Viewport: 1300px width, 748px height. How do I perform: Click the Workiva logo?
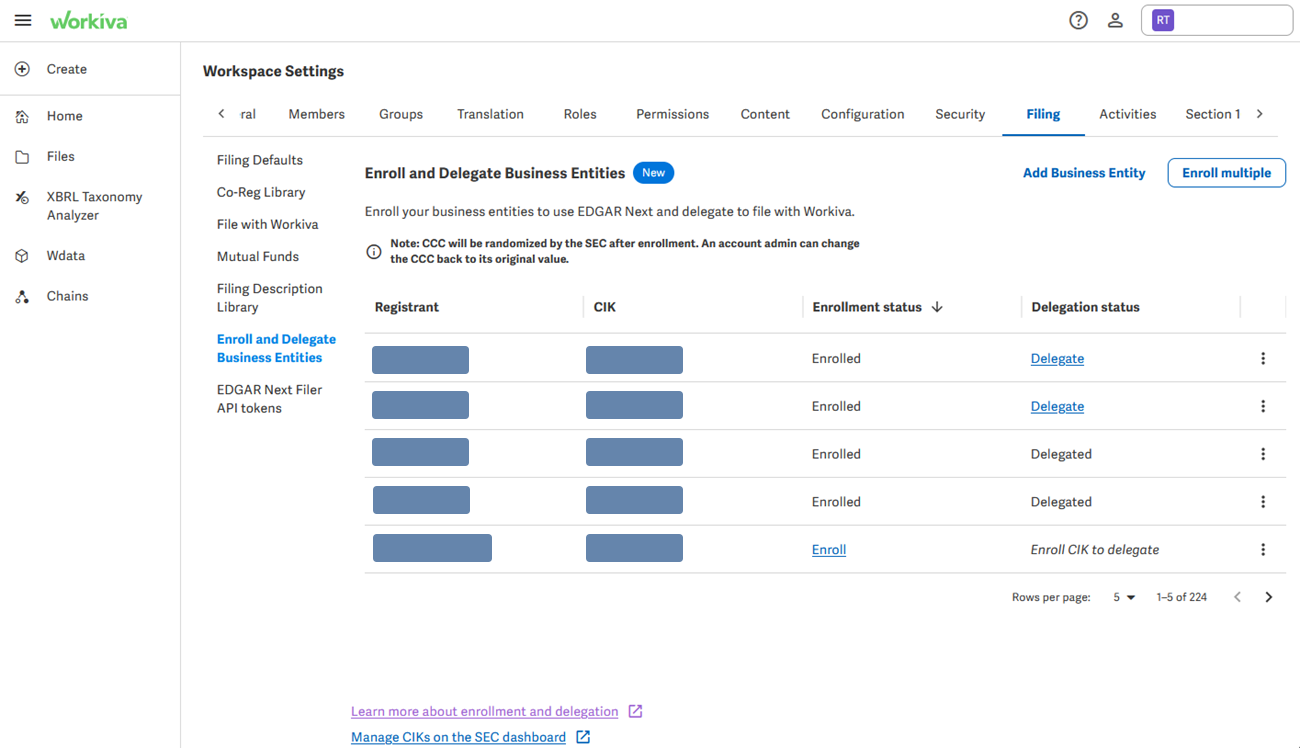click(x=88, y=20)
